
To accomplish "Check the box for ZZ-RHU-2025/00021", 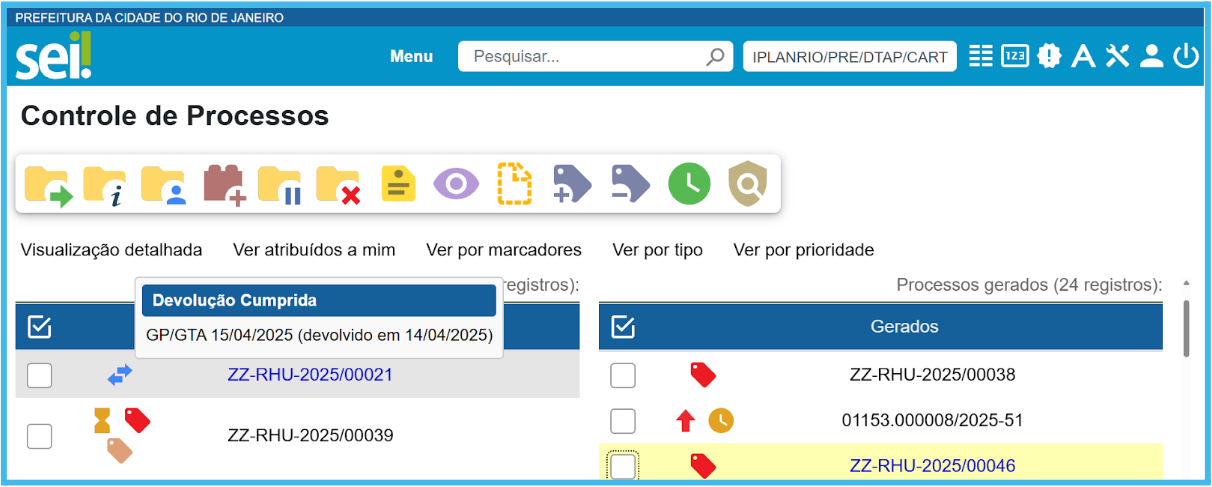I will click(x=39, y=376).
